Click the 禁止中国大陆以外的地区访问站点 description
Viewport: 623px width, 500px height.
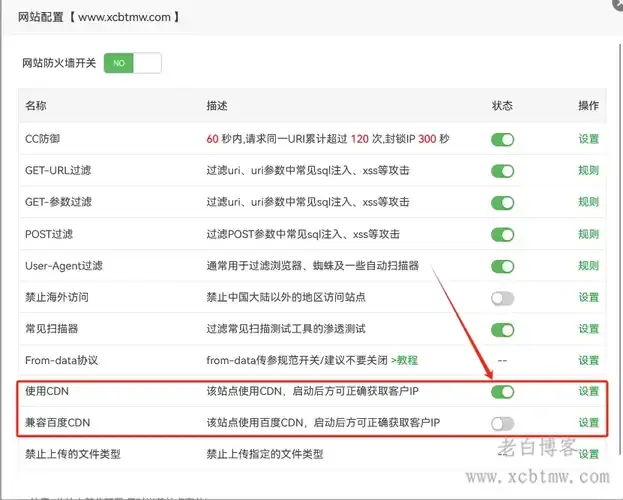click(x=286, y=297)
